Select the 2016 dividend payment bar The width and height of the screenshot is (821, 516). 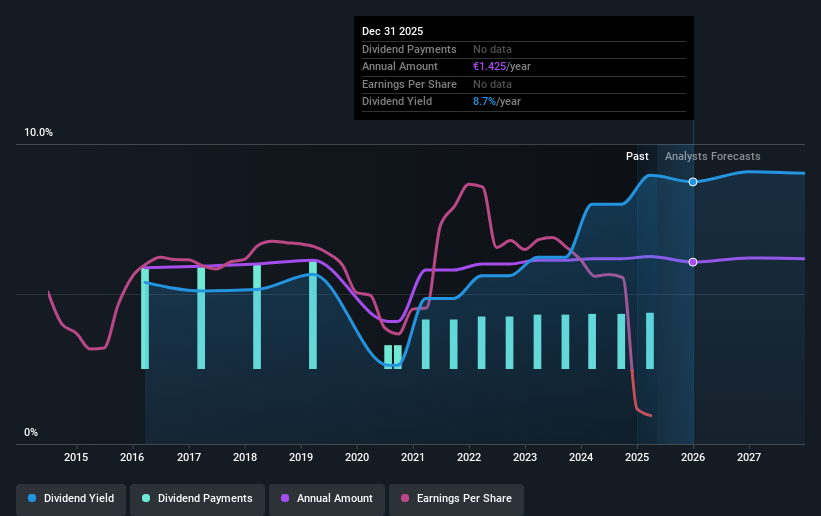[145, 319]
